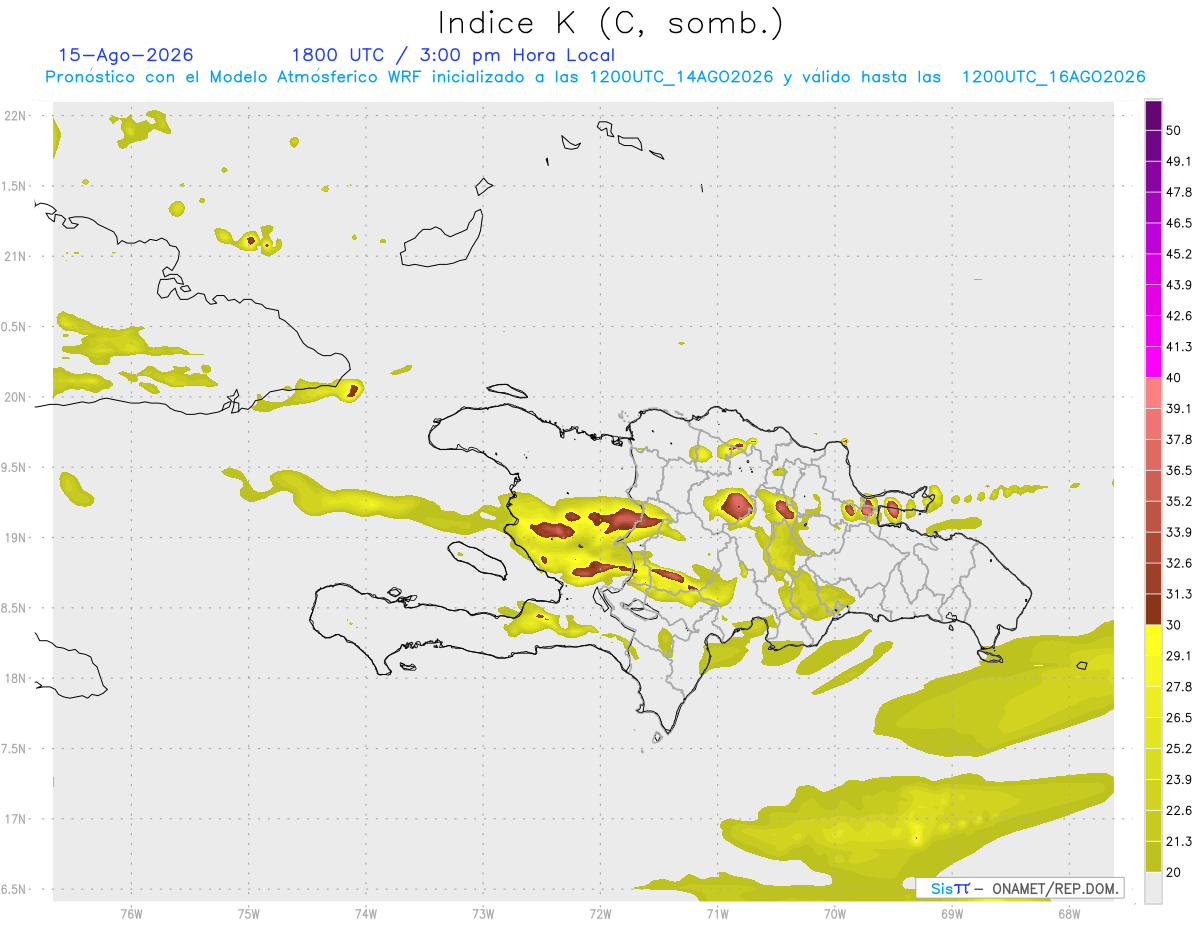Pick the dark purple legend band between 49.1 and 50
Viewport: 1200px width, 927px height.
pos(1154,146)
